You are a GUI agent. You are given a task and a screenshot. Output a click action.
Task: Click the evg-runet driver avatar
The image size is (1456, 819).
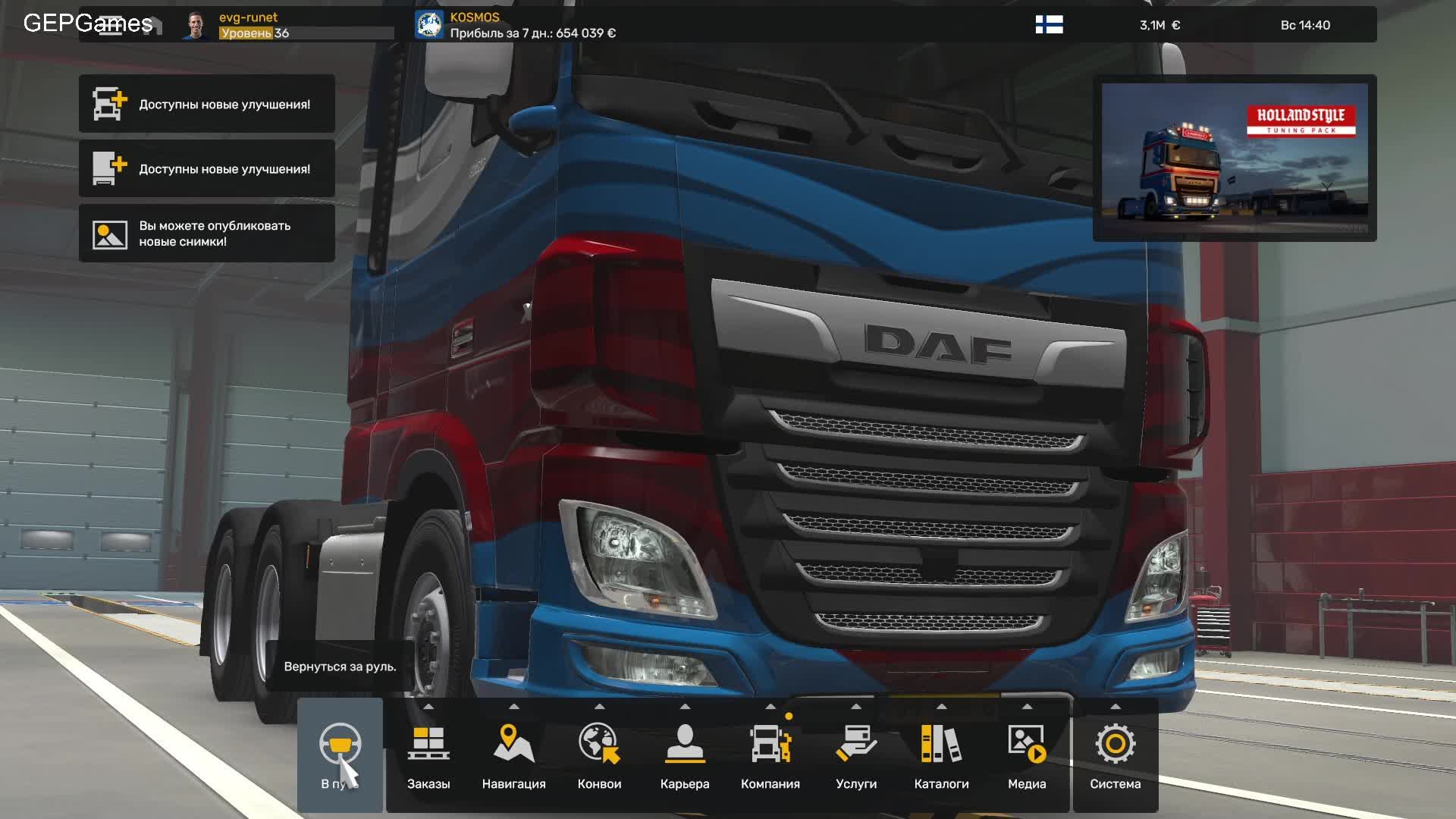(196, 25)
